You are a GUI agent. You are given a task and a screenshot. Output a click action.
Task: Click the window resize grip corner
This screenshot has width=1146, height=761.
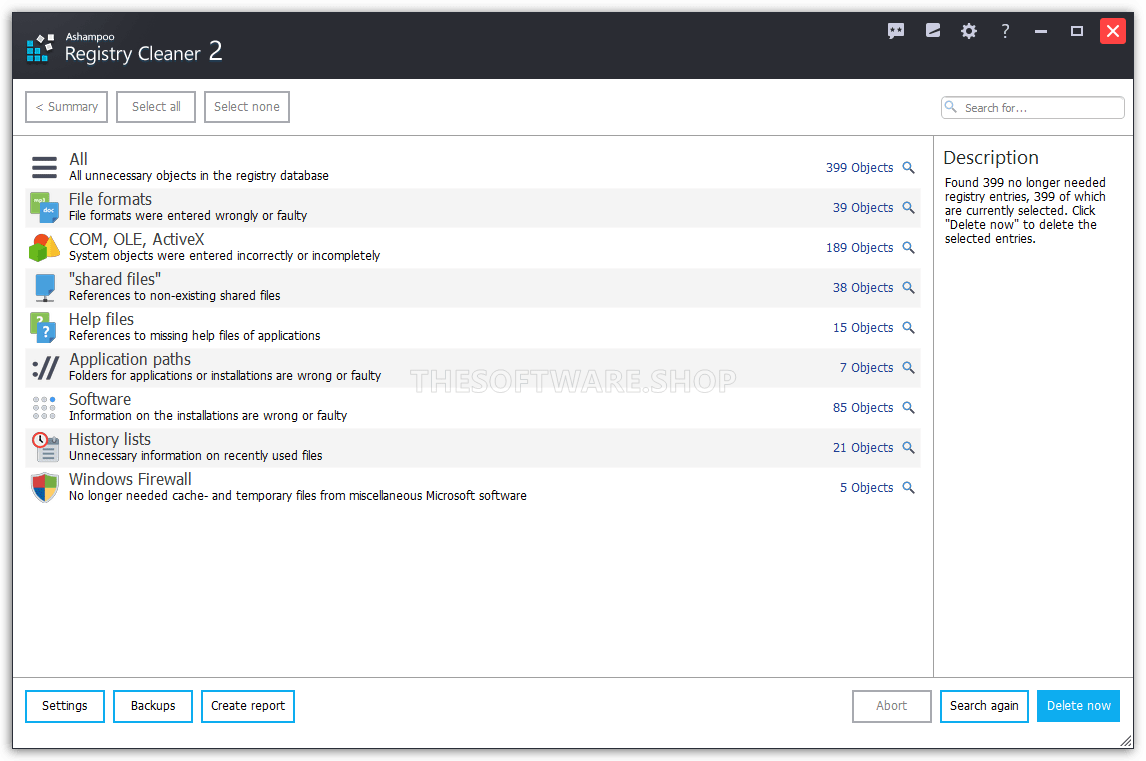coord(1126,741)
